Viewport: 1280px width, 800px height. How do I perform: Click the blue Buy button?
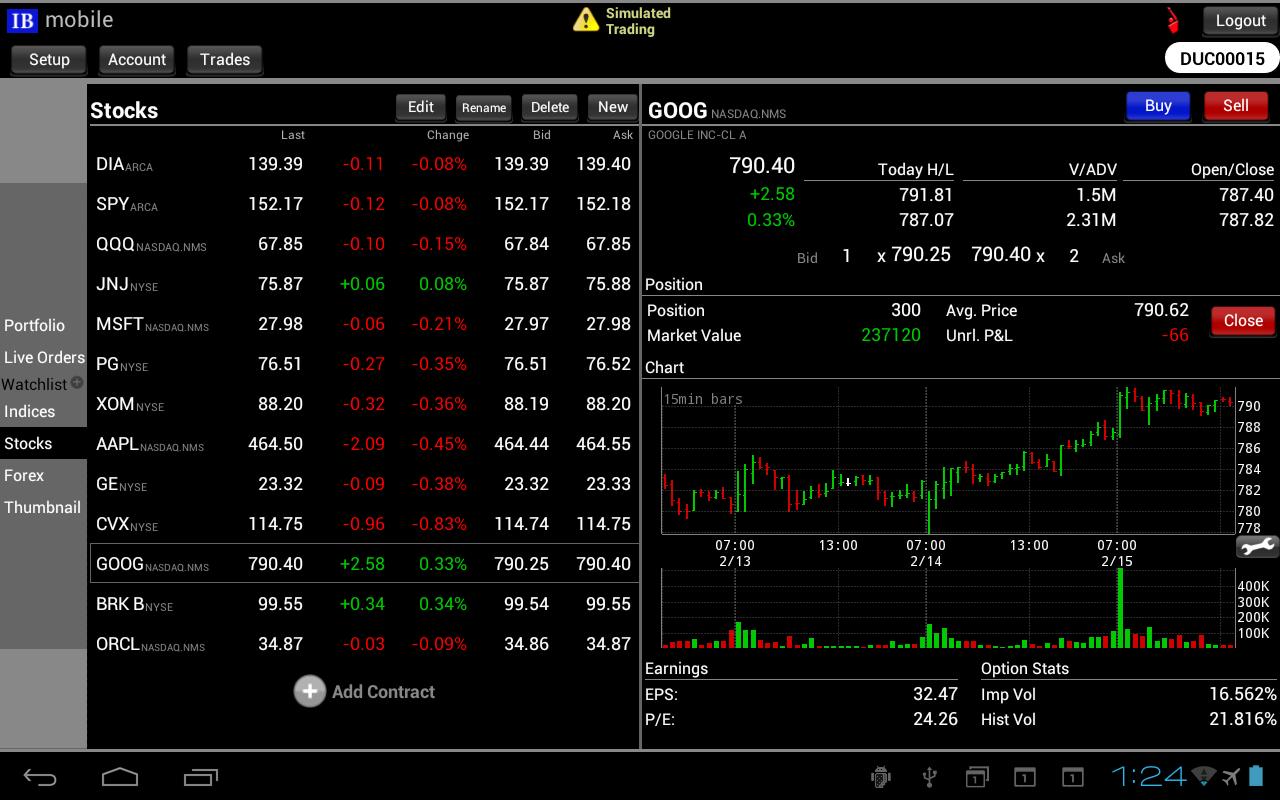1158,106
